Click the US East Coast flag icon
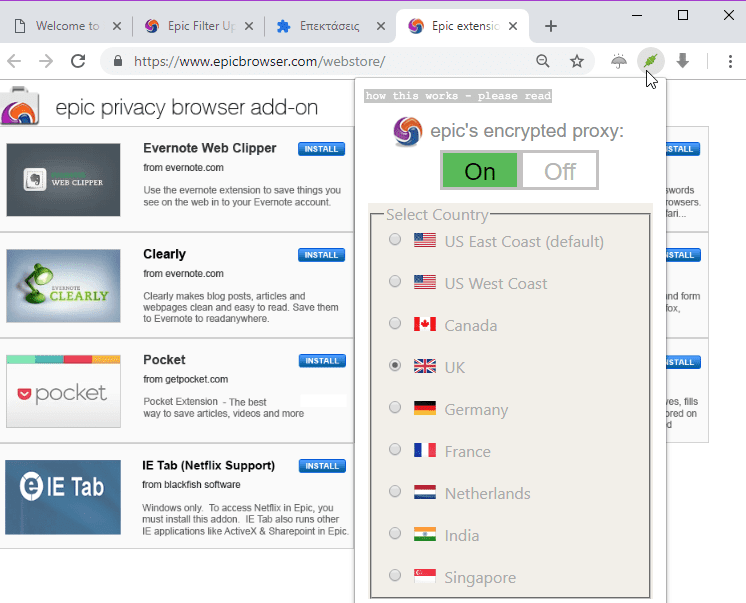The height and width of the screenshot is (603, 746). [424, 240]
